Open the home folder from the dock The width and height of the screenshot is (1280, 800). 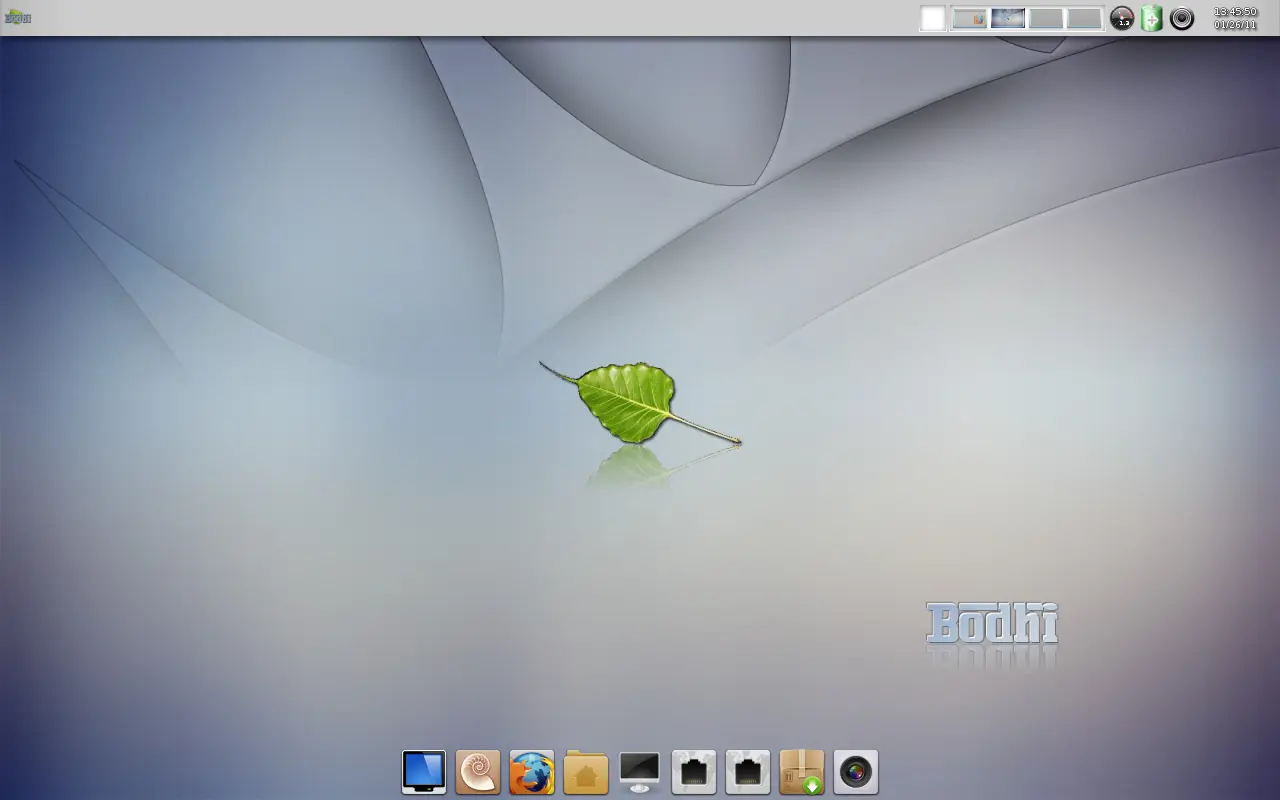tap(585, 770)
